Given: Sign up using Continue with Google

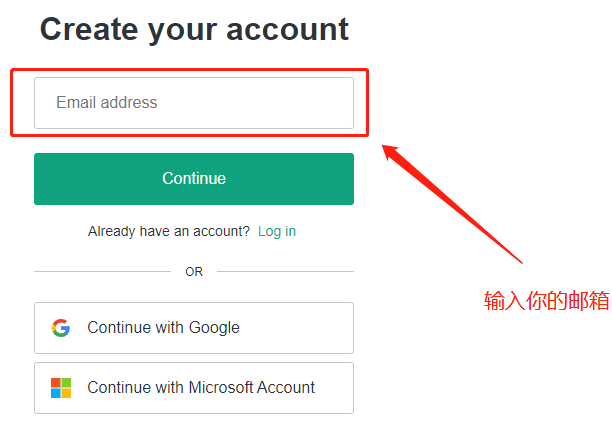Looking at the screenshot, I should [x=194, y=328].
